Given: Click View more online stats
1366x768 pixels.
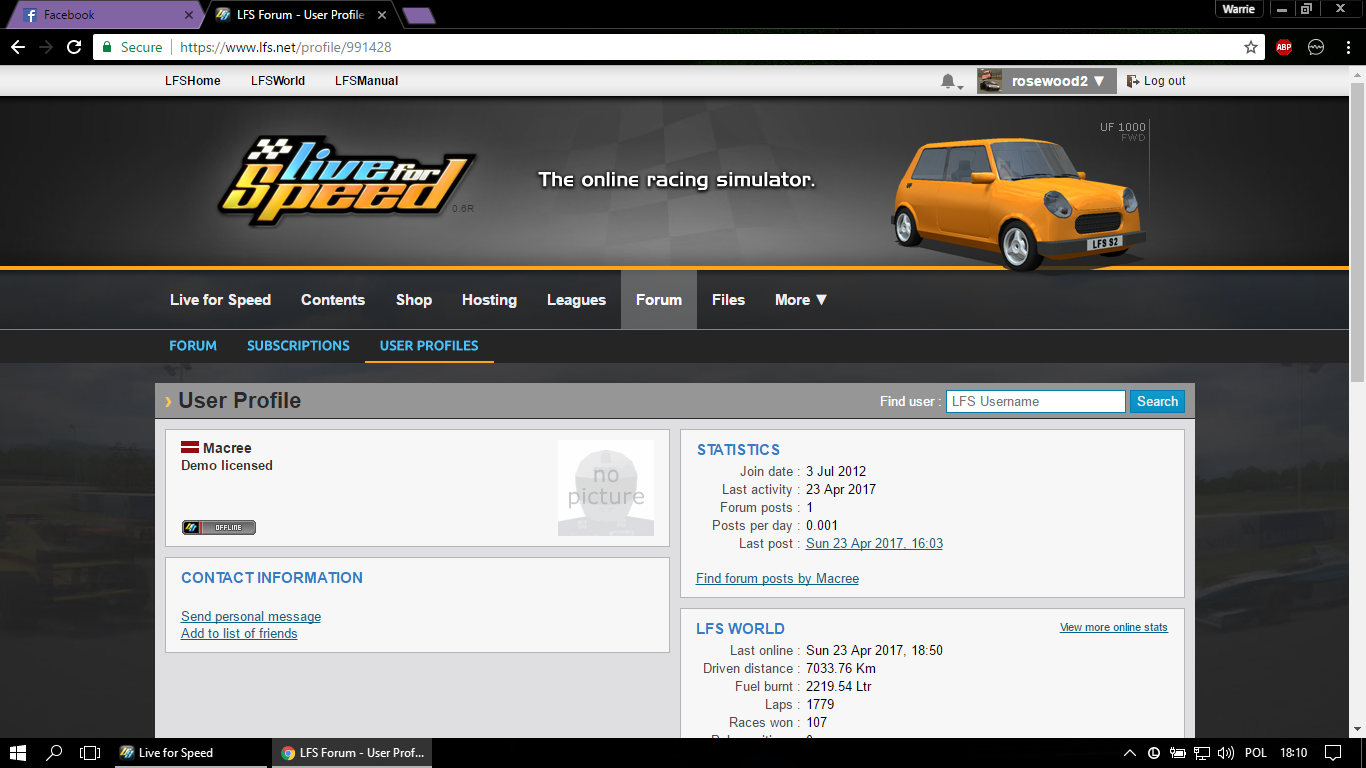Looking at the screenshot, I should click(1114, 627).
